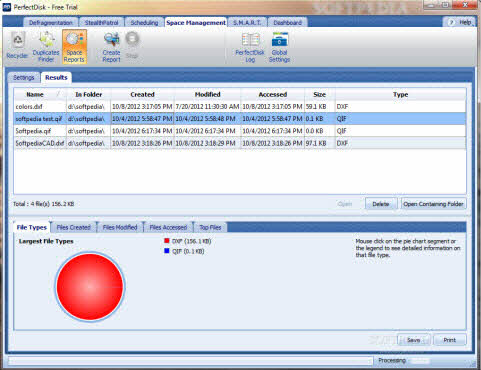Sort by the Modified column header

(207, 94)
